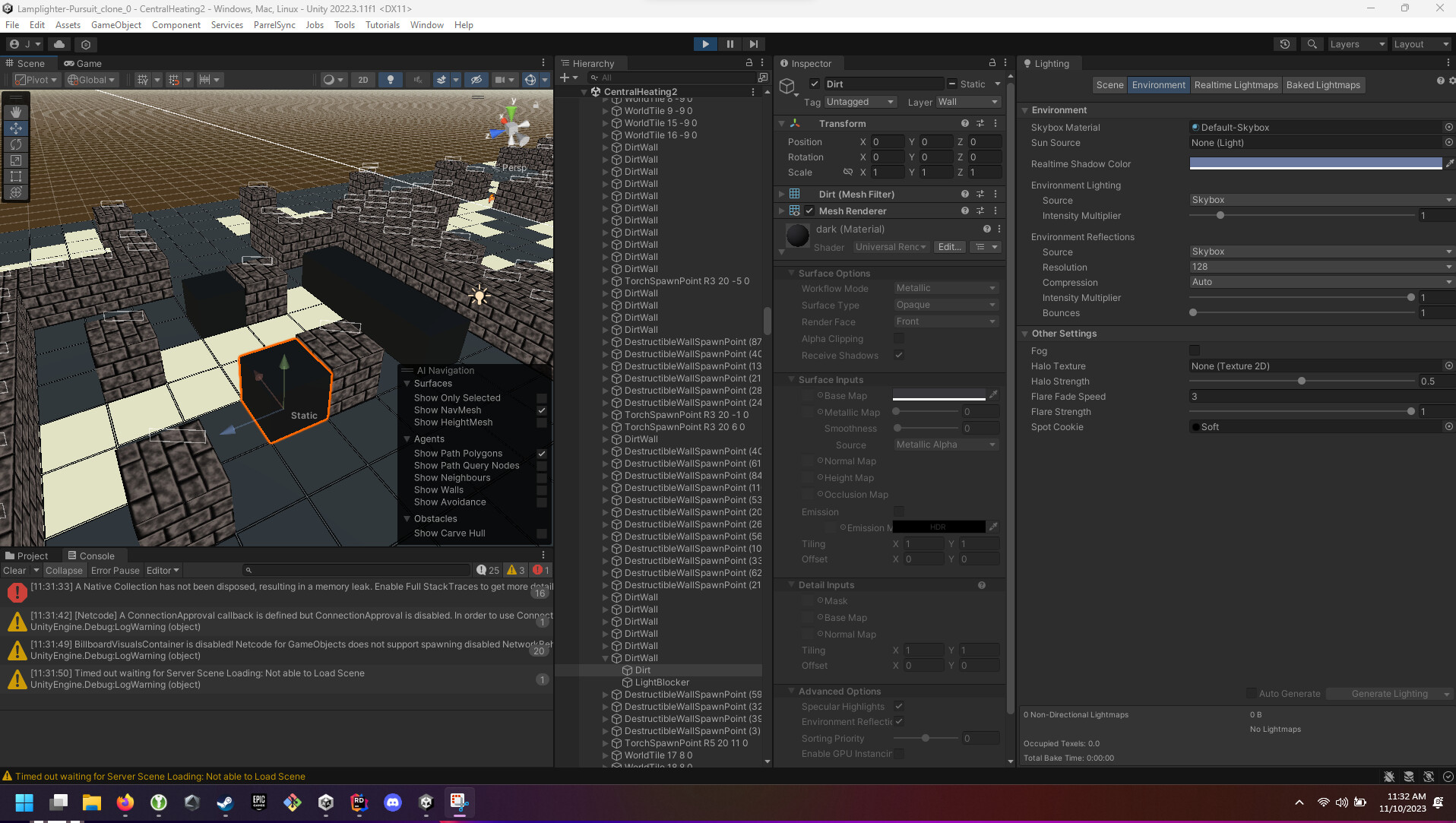Viewport: 1456px width, 823px height.
Task: Click Clear in the Console panel
Action: [x=14, y=570]
